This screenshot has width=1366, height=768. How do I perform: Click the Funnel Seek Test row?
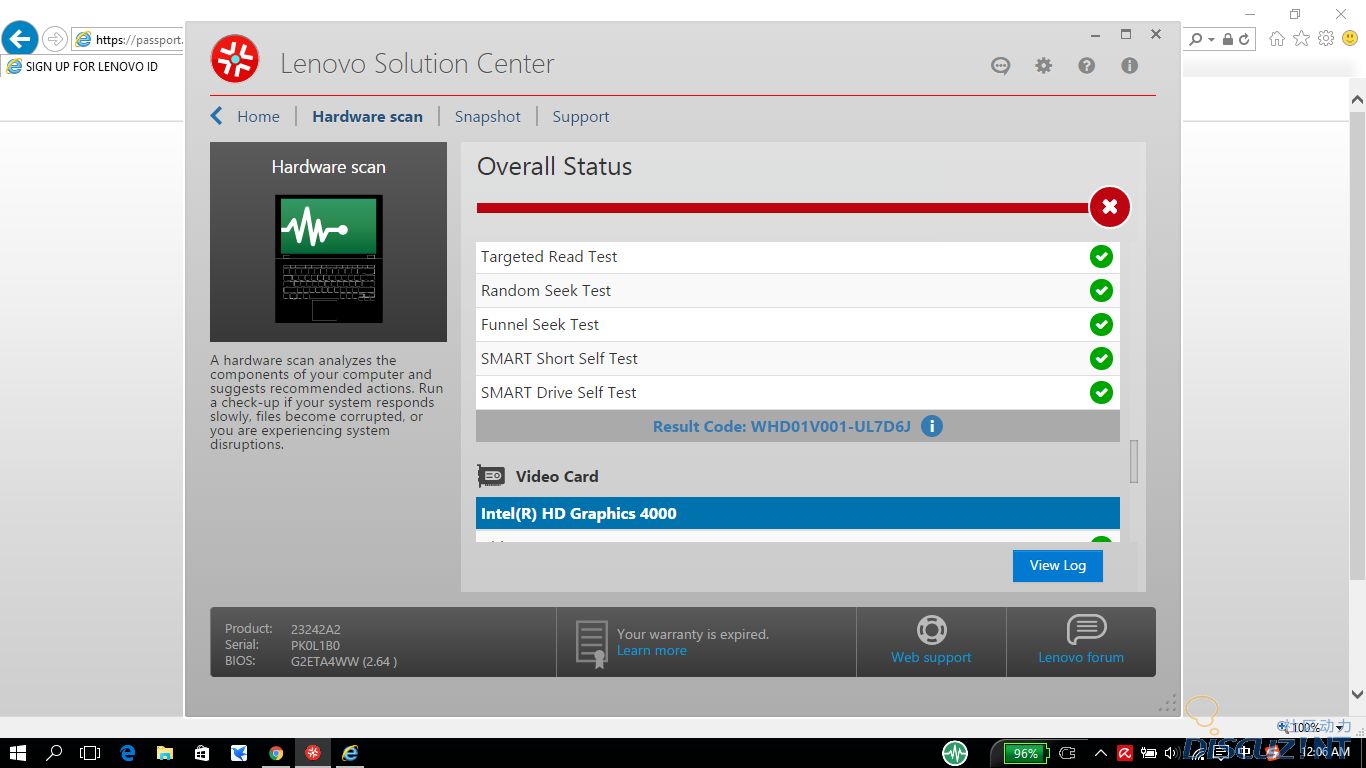pos(798,325)
